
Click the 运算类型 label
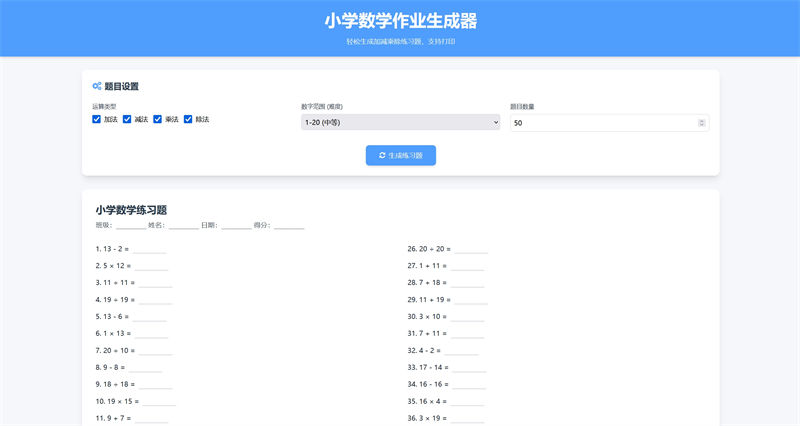point(104,107)
